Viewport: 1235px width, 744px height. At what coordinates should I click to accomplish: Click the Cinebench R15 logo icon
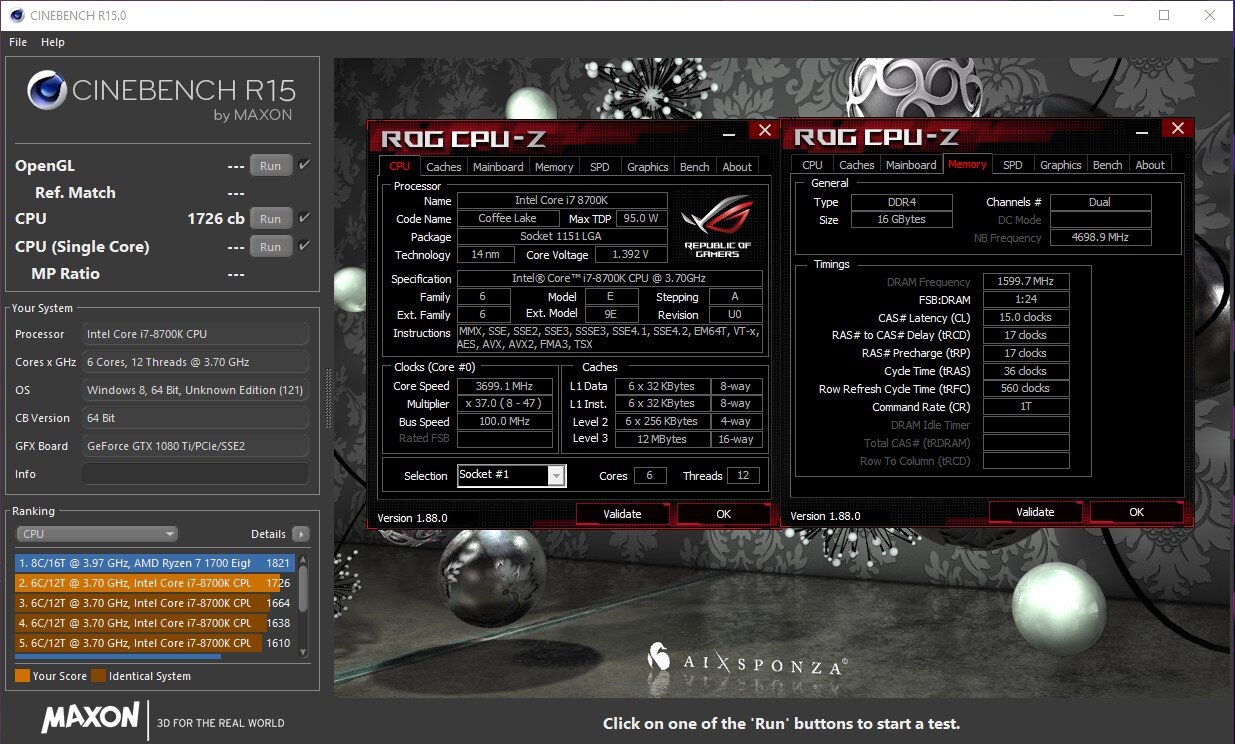[x=46, y=90]
